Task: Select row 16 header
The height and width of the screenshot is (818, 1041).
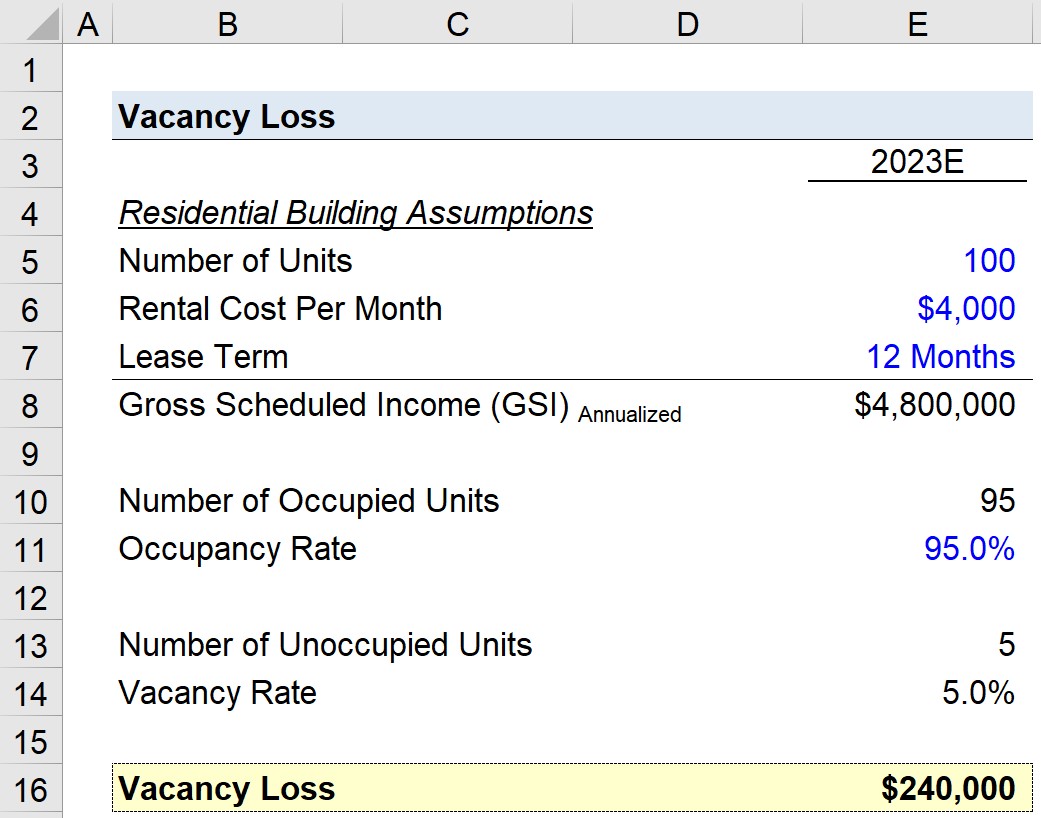Action: 31,789
